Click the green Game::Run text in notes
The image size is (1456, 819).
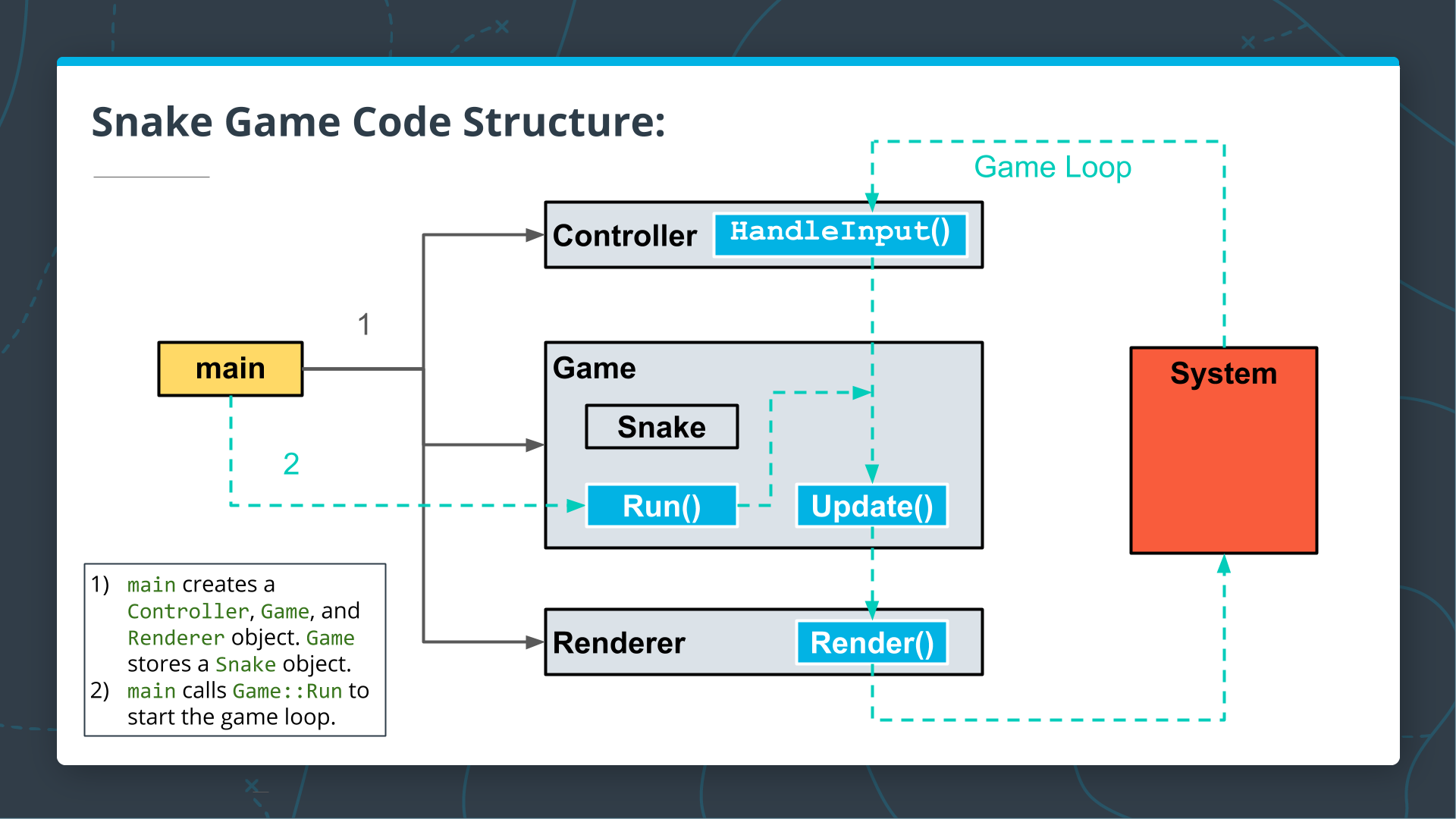pos(287,691)
